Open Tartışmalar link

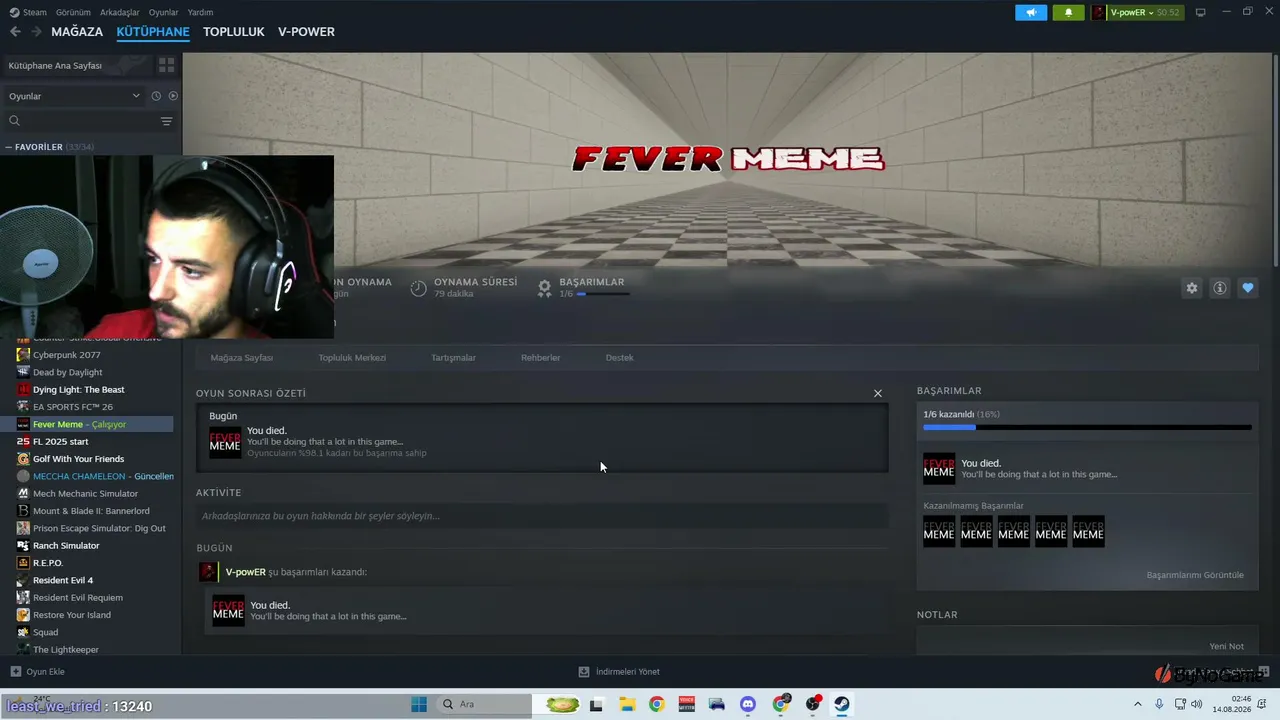(x=453, y=358)
